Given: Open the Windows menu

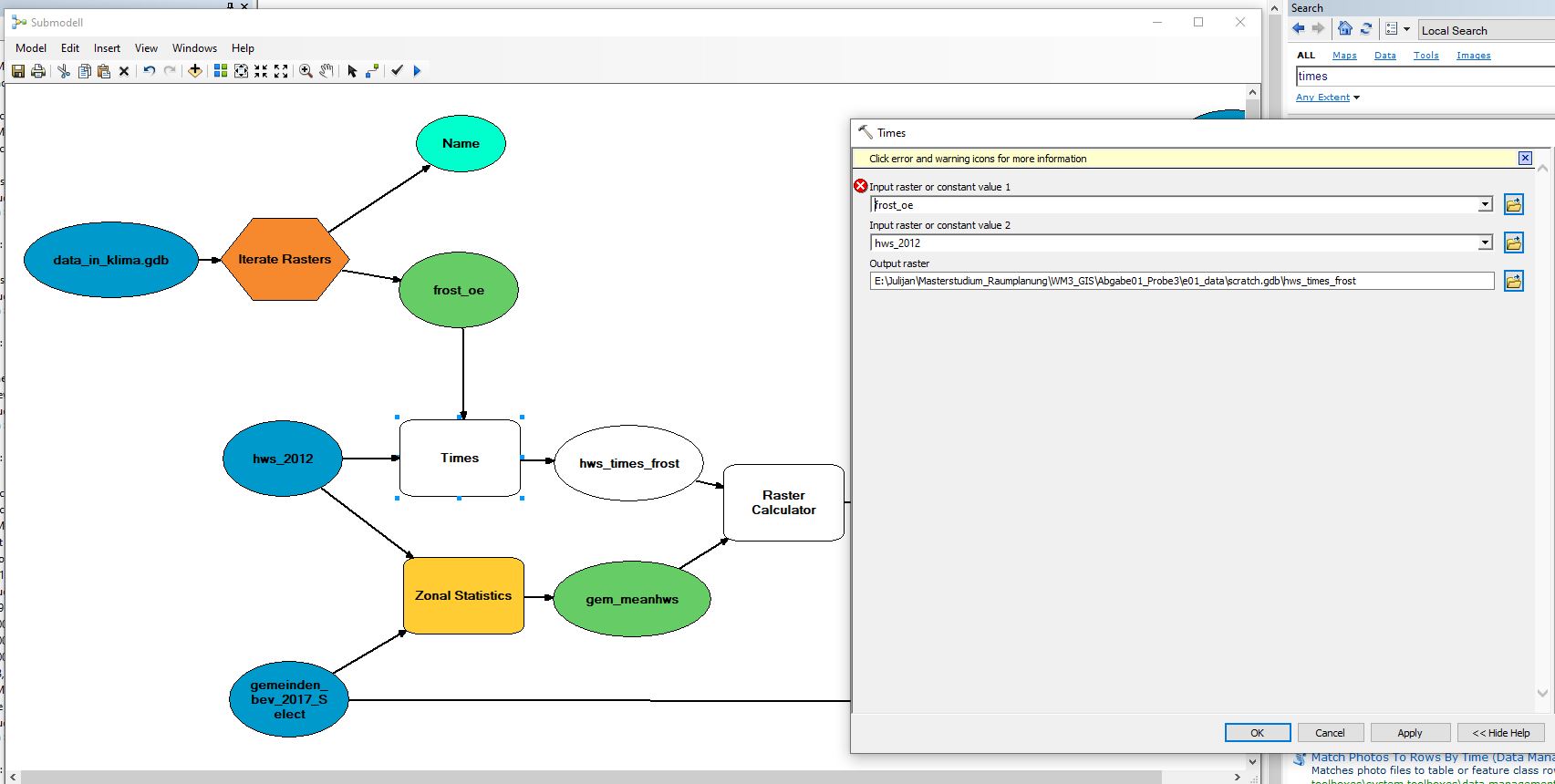Looking at the screenshot, I should tap(195, 48).
